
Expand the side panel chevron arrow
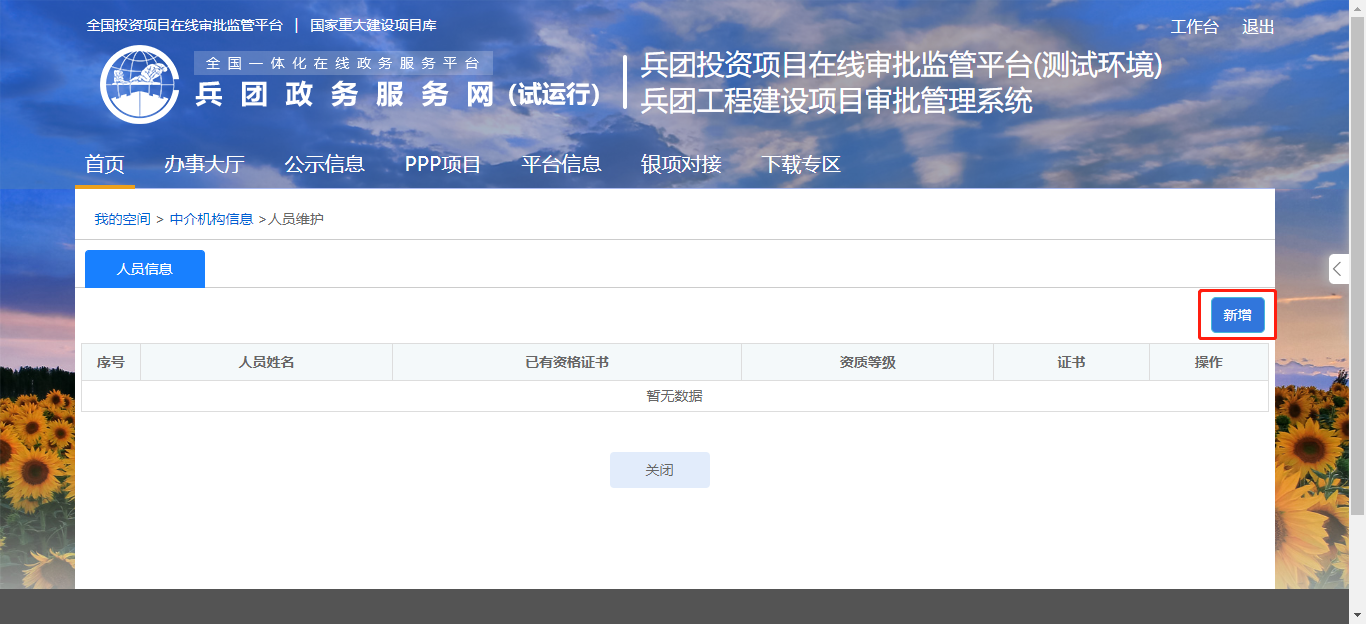click(1338, 269)
